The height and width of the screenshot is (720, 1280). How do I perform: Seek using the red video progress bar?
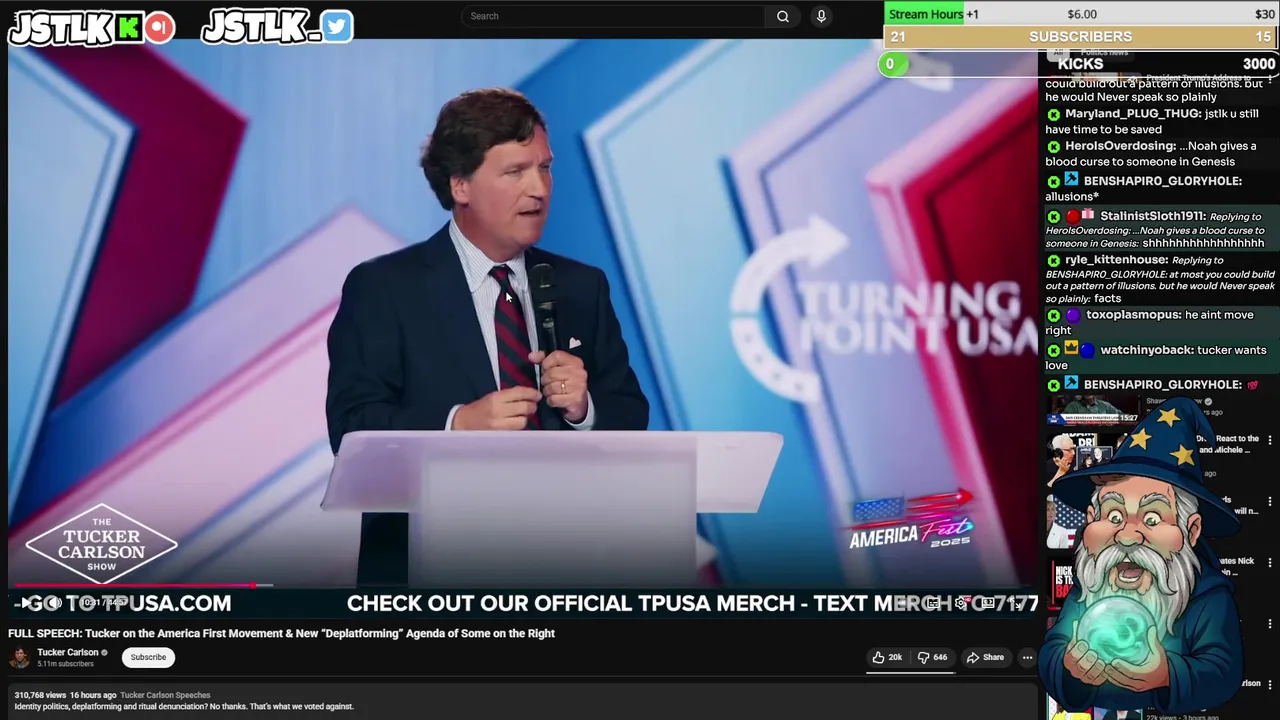(x=523, y=585)
